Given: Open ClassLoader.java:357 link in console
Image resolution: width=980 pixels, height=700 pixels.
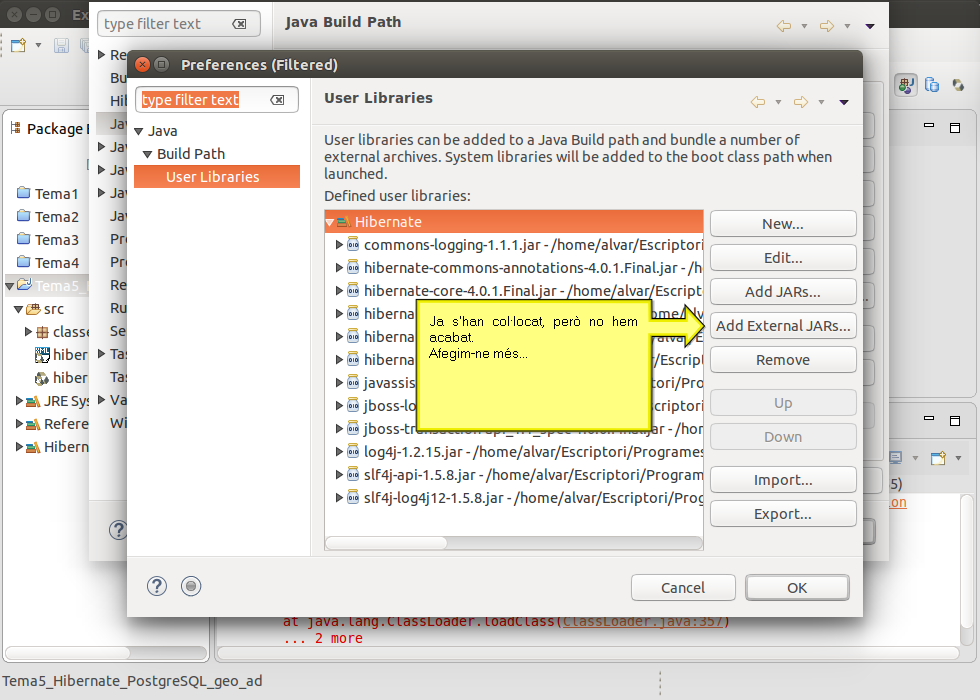Looking at the screenshot, I should (x=642, y=621).
